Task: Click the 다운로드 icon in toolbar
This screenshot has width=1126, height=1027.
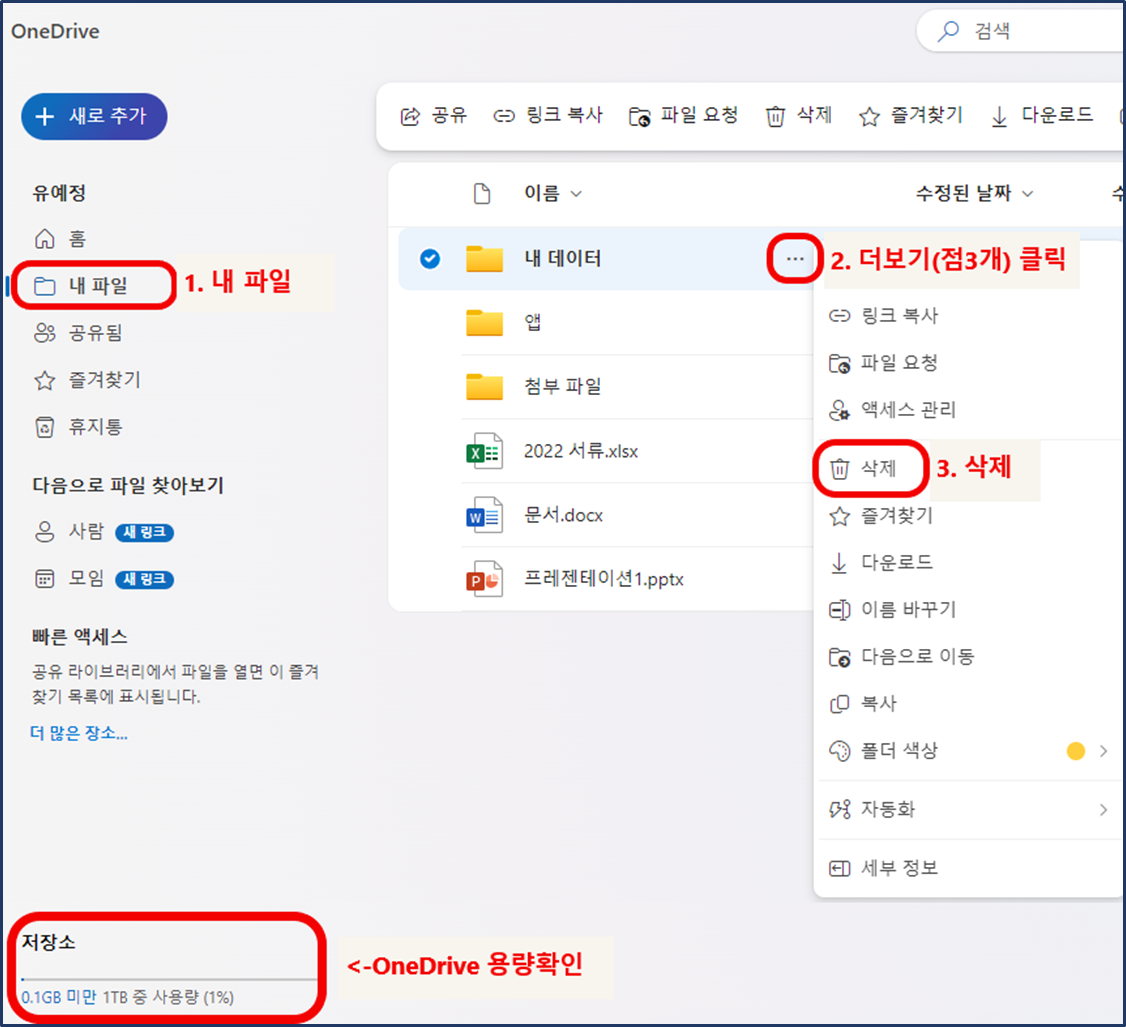Action: pyautogui.click(x=997, y=115)
